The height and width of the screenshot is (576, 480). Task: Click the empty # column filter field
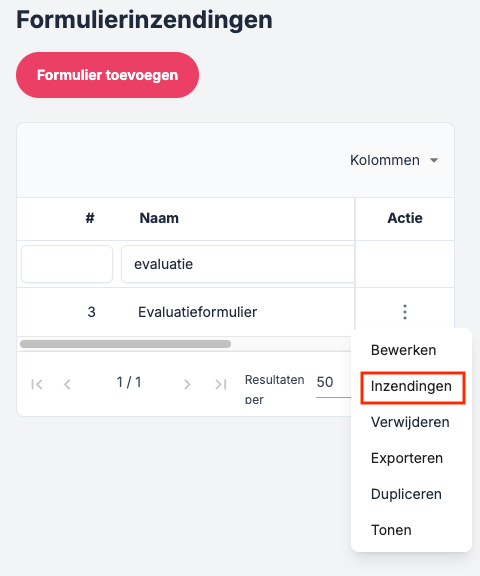click(67, 264)
